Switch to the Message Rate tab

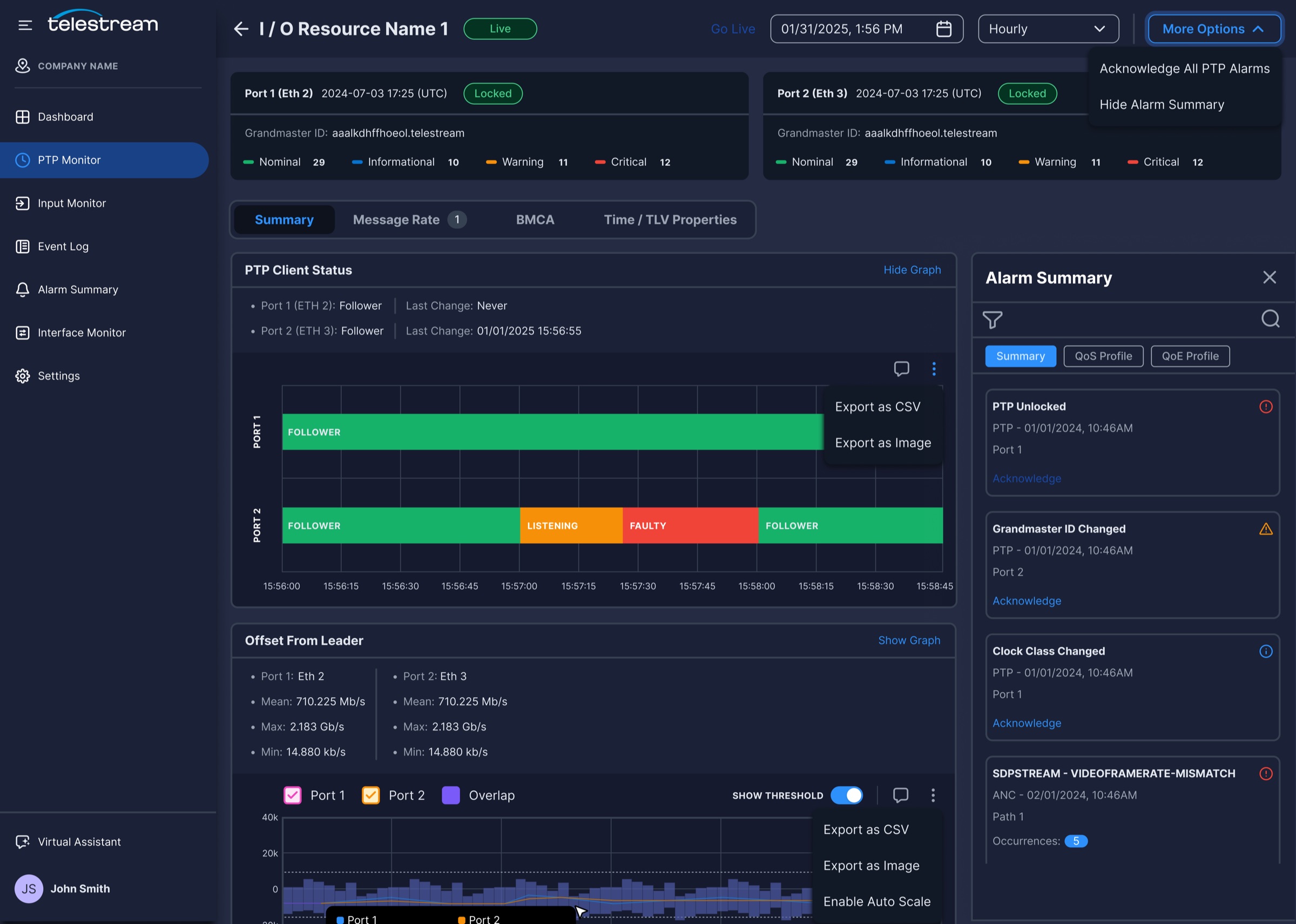[409, 220]
